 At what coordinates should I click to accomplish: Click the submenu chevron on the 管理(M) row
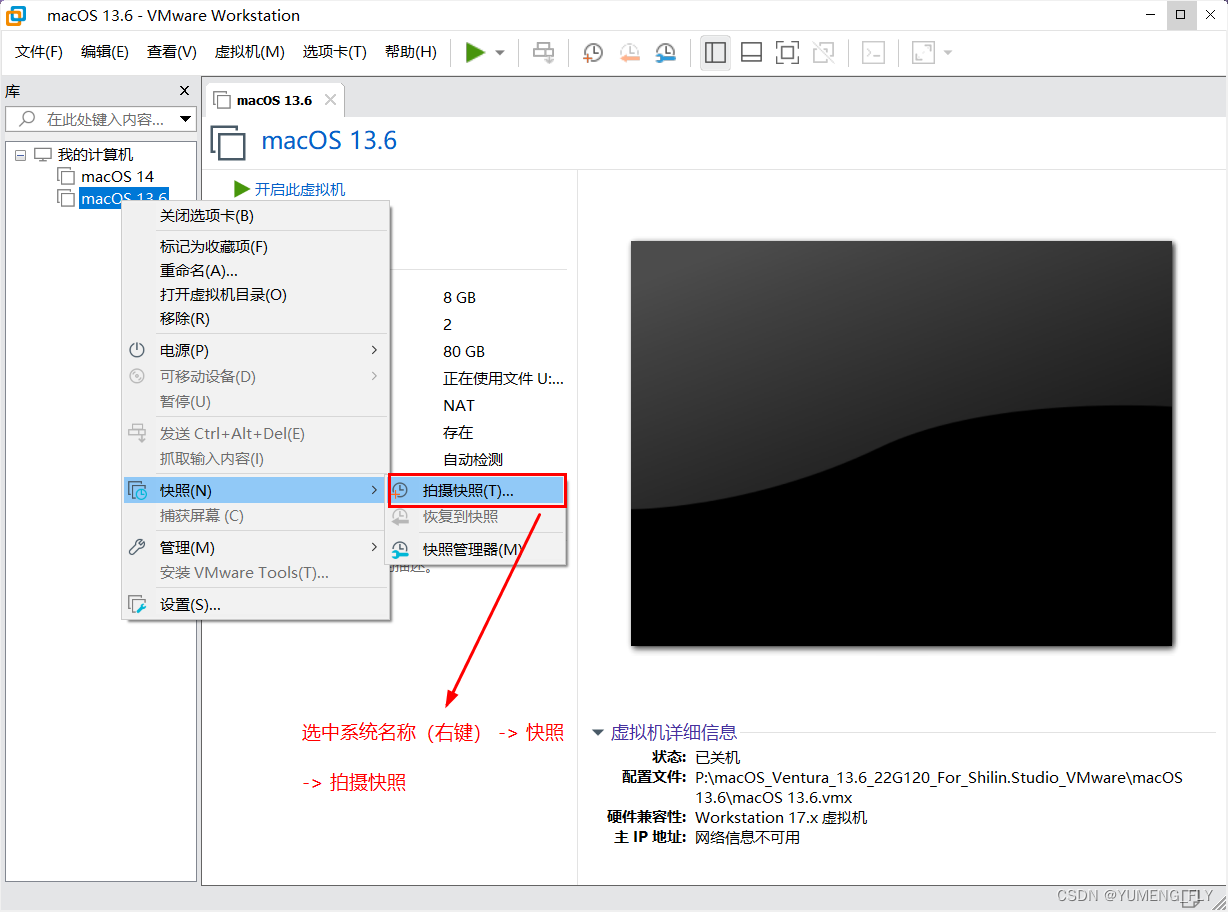click(x=375, y=547)
